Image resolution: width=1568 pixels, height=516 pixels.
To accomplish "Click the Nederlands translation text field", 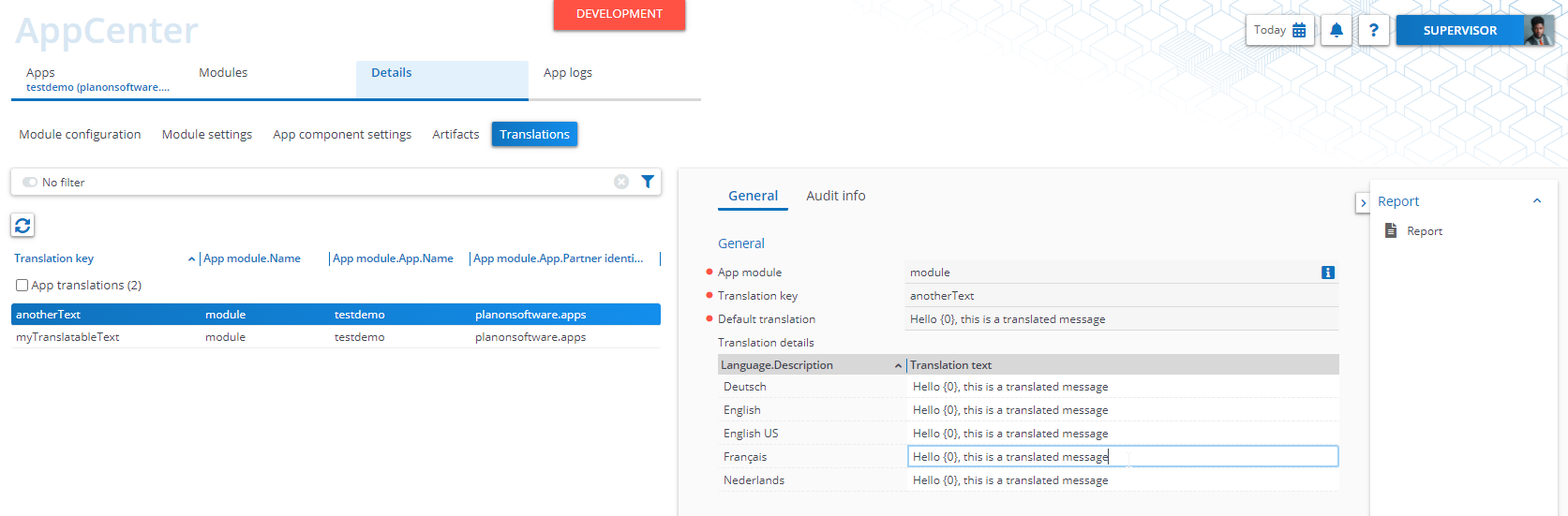I will click(1121, 480).
